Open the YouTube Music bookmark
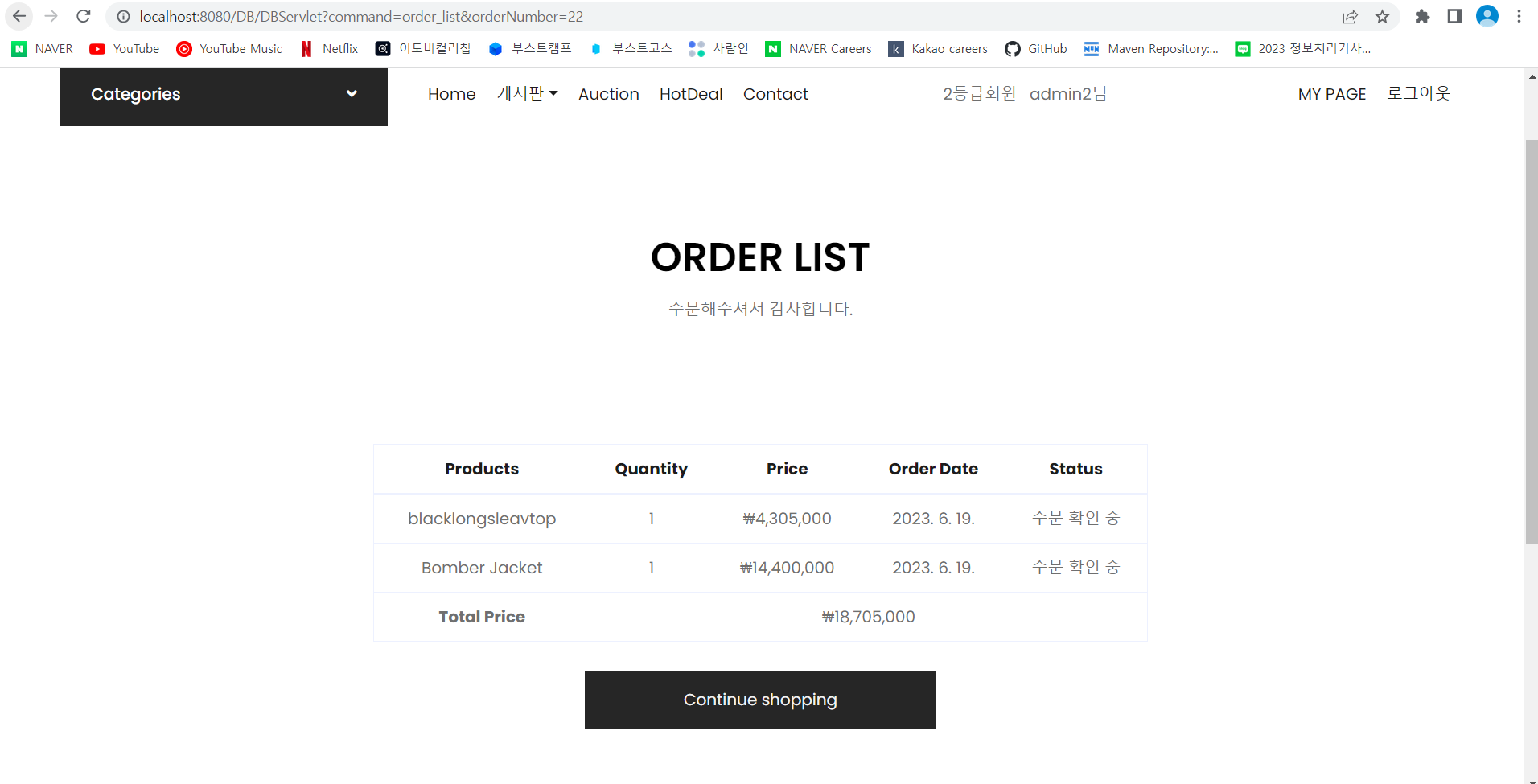The width and height of the screenshot is (1538, 784). tap(229, 49)
